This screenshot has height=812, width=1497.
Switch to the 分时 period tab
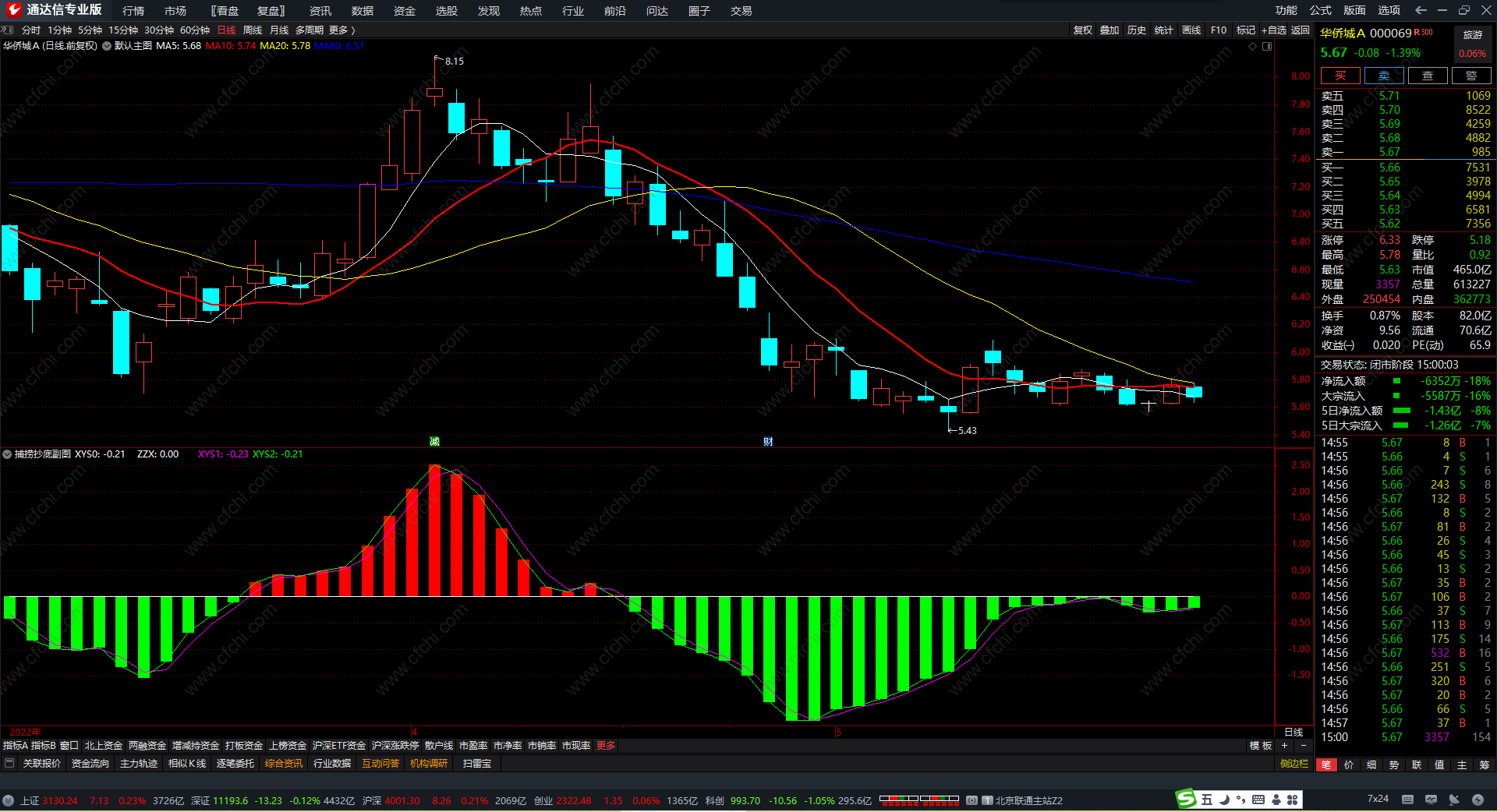click(31, 30)
